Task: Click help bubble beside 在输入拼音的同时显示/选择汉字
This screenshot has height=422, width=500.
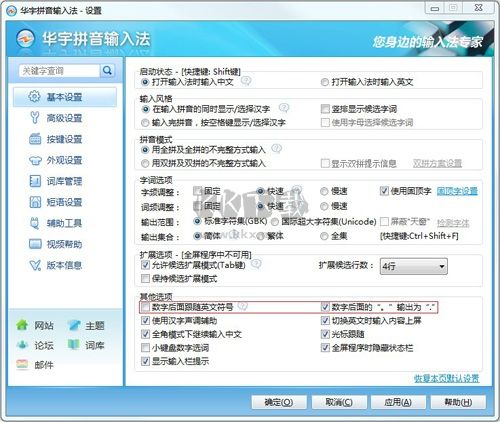Action: tap(284, 108)
